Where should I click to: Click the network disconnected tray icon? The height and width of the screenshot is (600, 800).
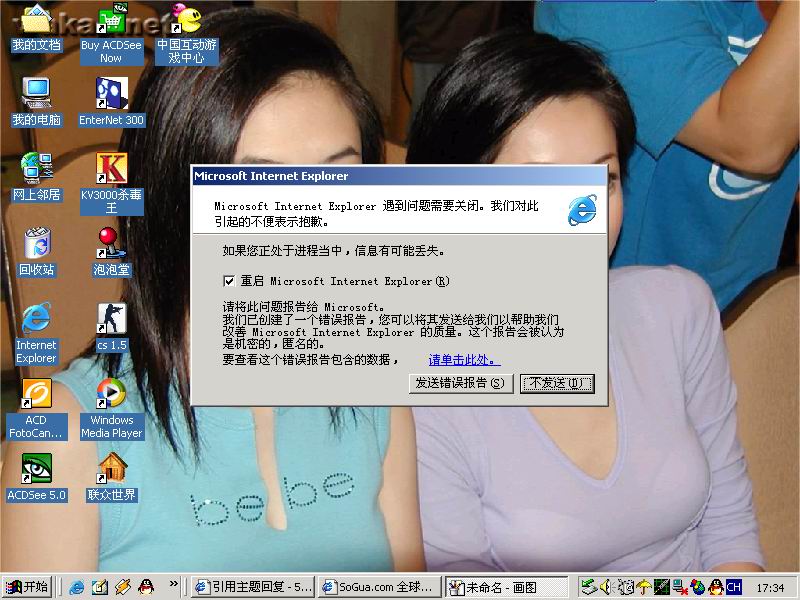point(680,587)
